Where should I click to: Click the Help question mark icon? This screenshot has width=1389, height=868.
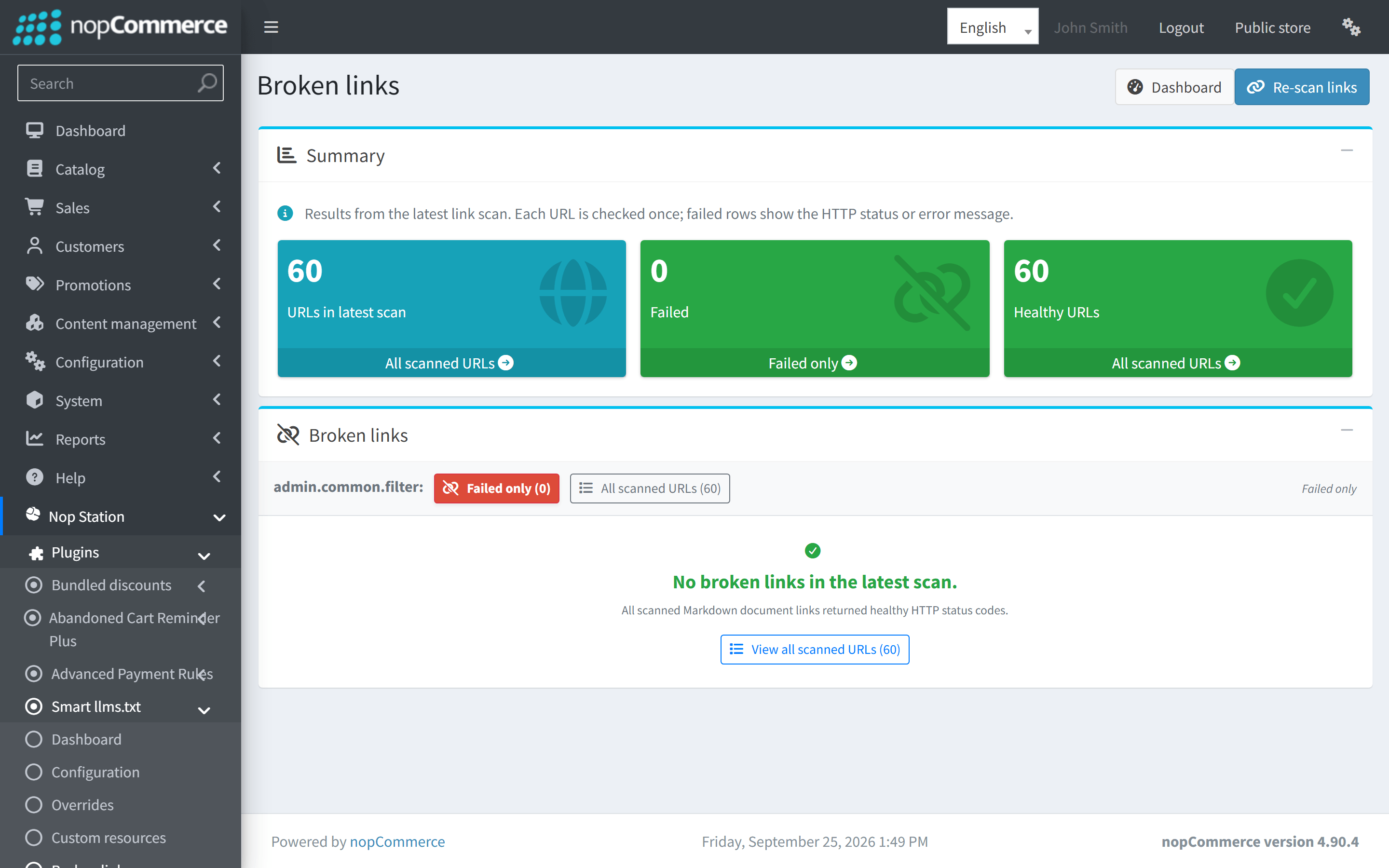pyautogui.click(x=34, y=477)
